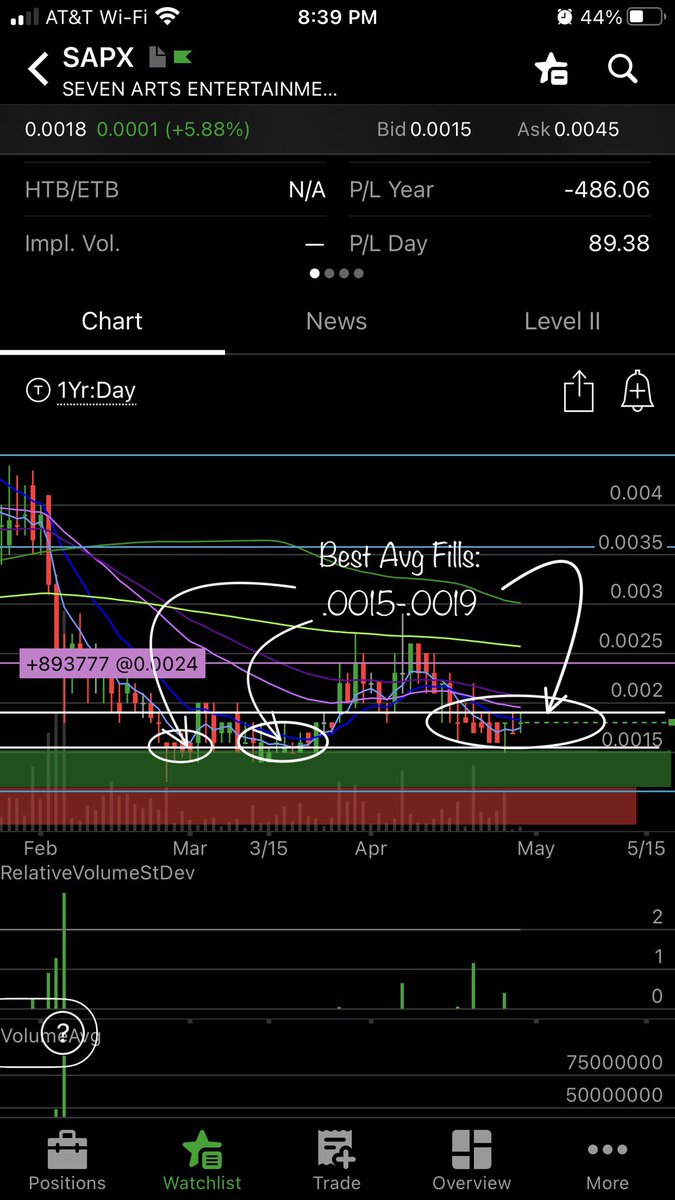
Task: Open the Positions briefcase tab
Action: [x=66, y=1160]
